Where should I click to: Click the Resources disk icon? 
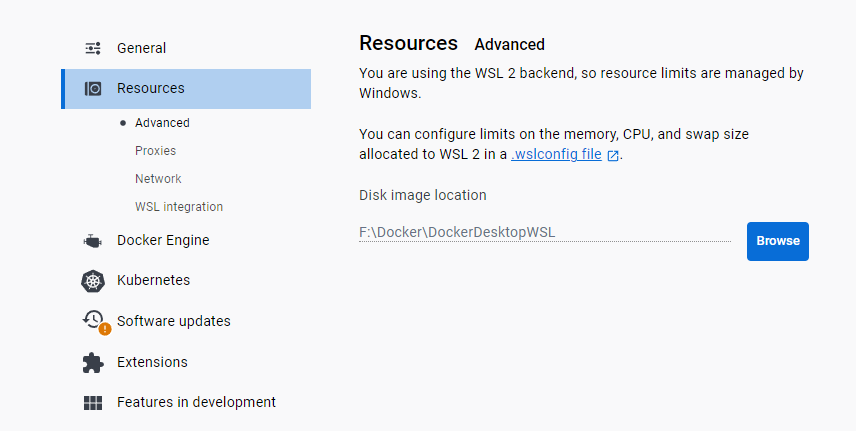click(x=93, y=88)
